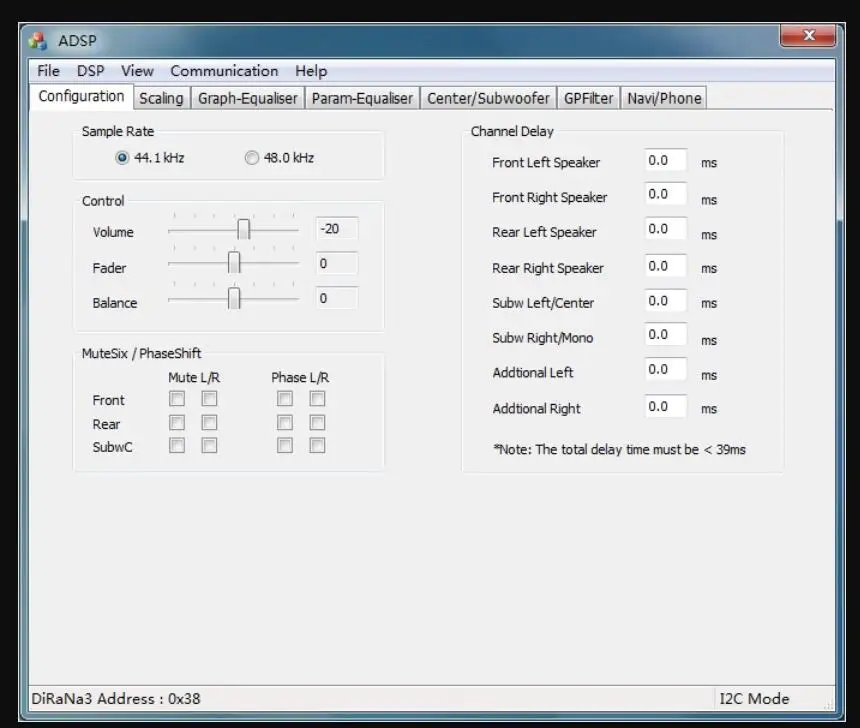Open the GPFilter tab

click(587, 98)
